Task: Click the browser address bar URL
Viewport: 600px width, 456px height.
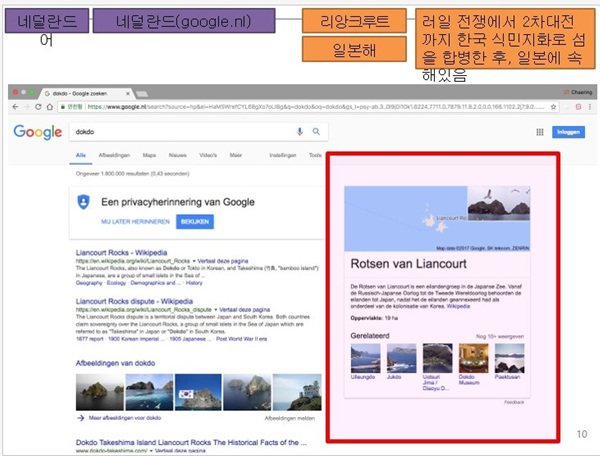Action: (306, 107)
